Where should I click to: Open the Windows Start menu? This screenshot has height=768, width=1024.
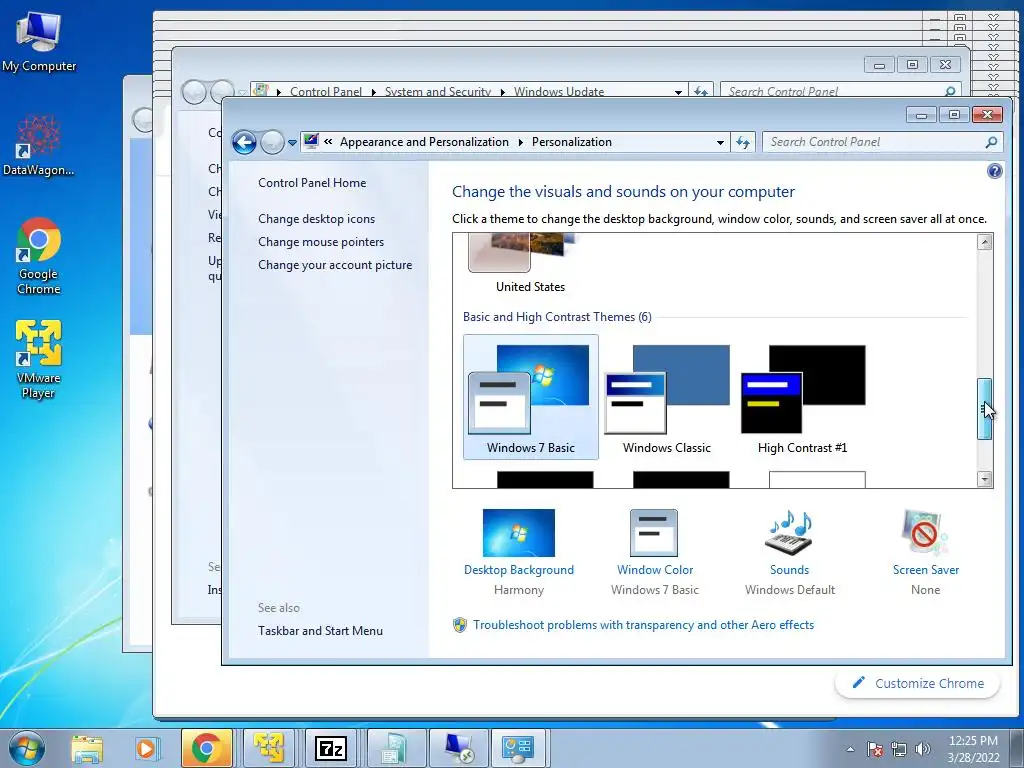tap(26, 748)
